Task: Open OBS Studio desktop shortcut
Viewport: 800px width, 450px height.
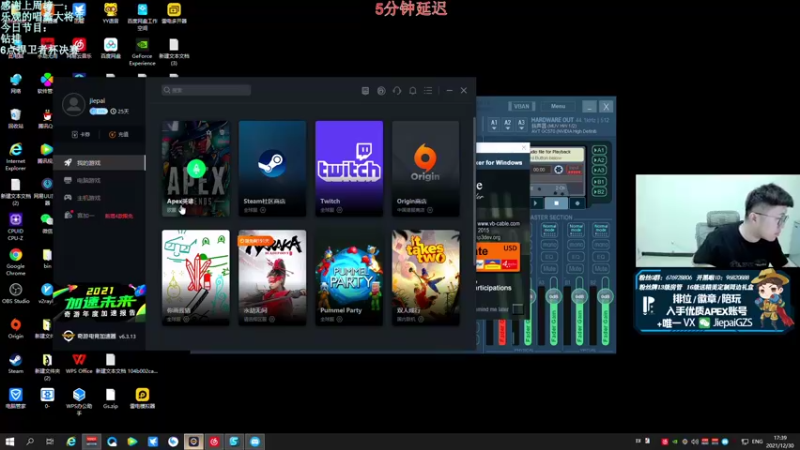Action: pyautogui.click(x=15, y=294)
